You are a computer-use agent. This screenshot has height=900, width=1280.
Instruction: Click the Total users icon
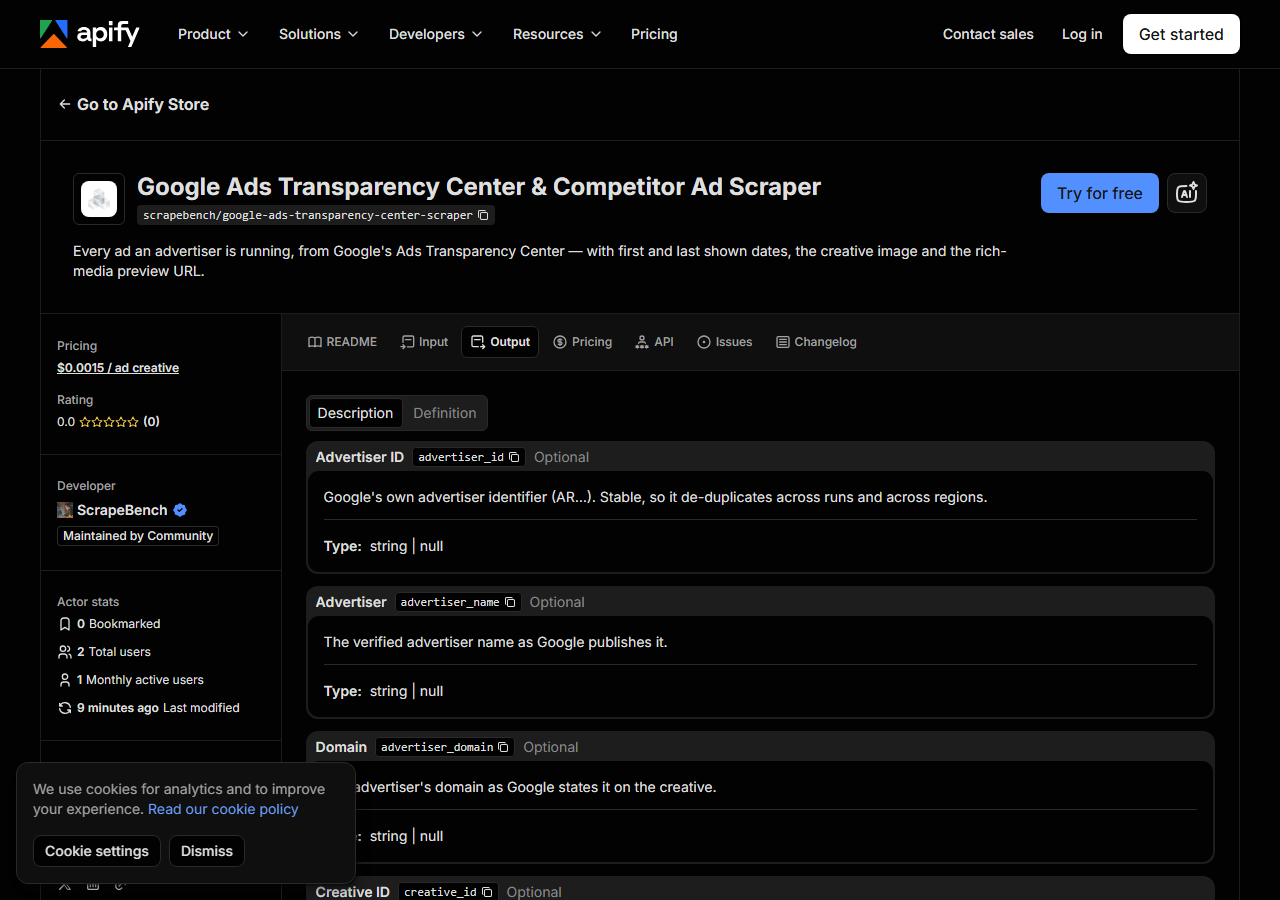[x=65, y=652]
